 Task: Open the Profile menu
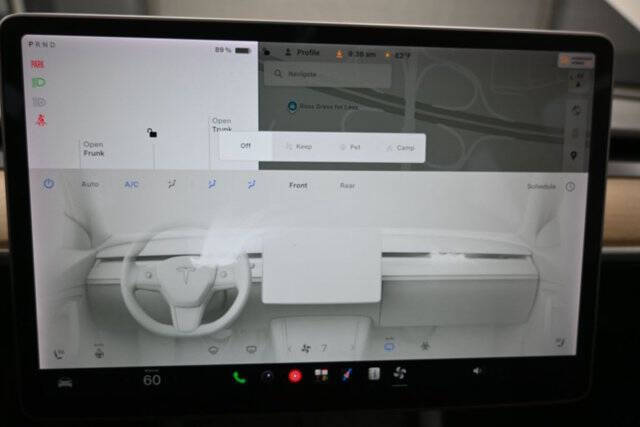coord(302,53)
